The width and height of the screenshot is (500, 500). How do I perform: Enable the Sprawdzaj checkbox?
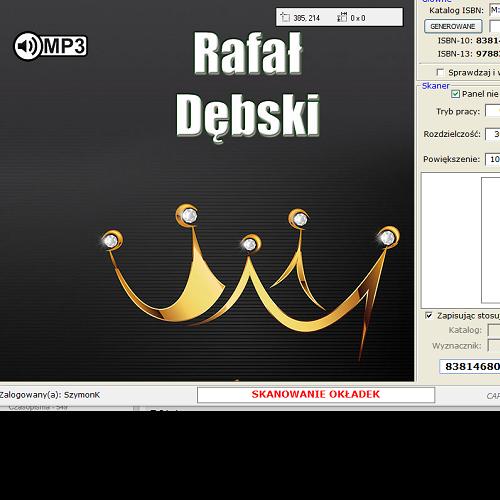coord(440,72)
